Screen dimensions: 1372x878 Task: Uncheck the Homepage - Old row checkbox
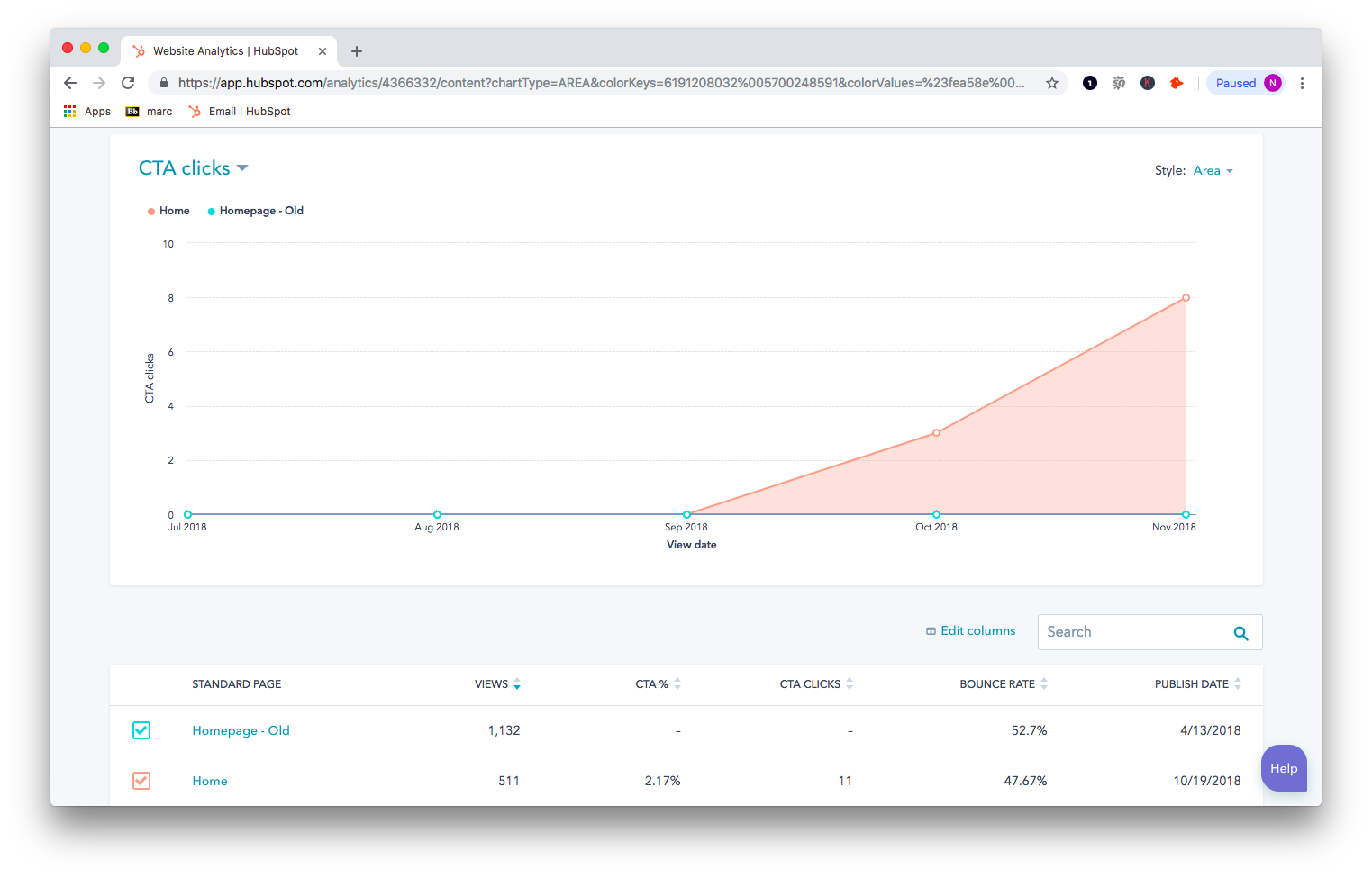point(141,730)
